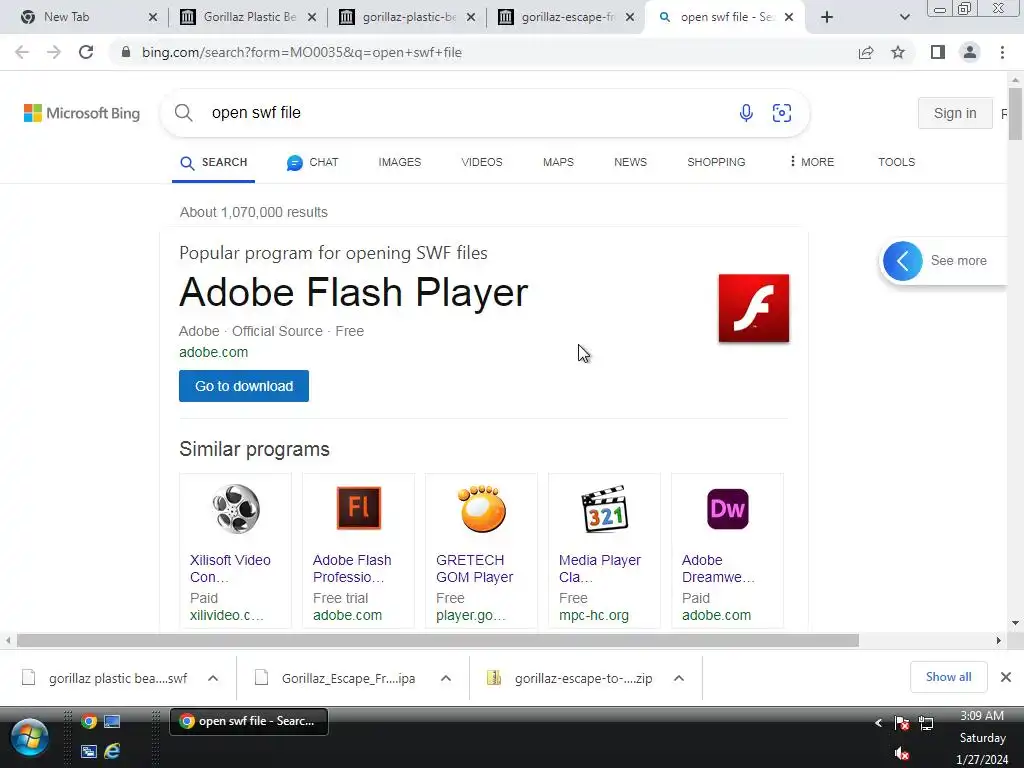Expand the MORE search categories
Screen dimensions: 1024x768
click(811, 162)
